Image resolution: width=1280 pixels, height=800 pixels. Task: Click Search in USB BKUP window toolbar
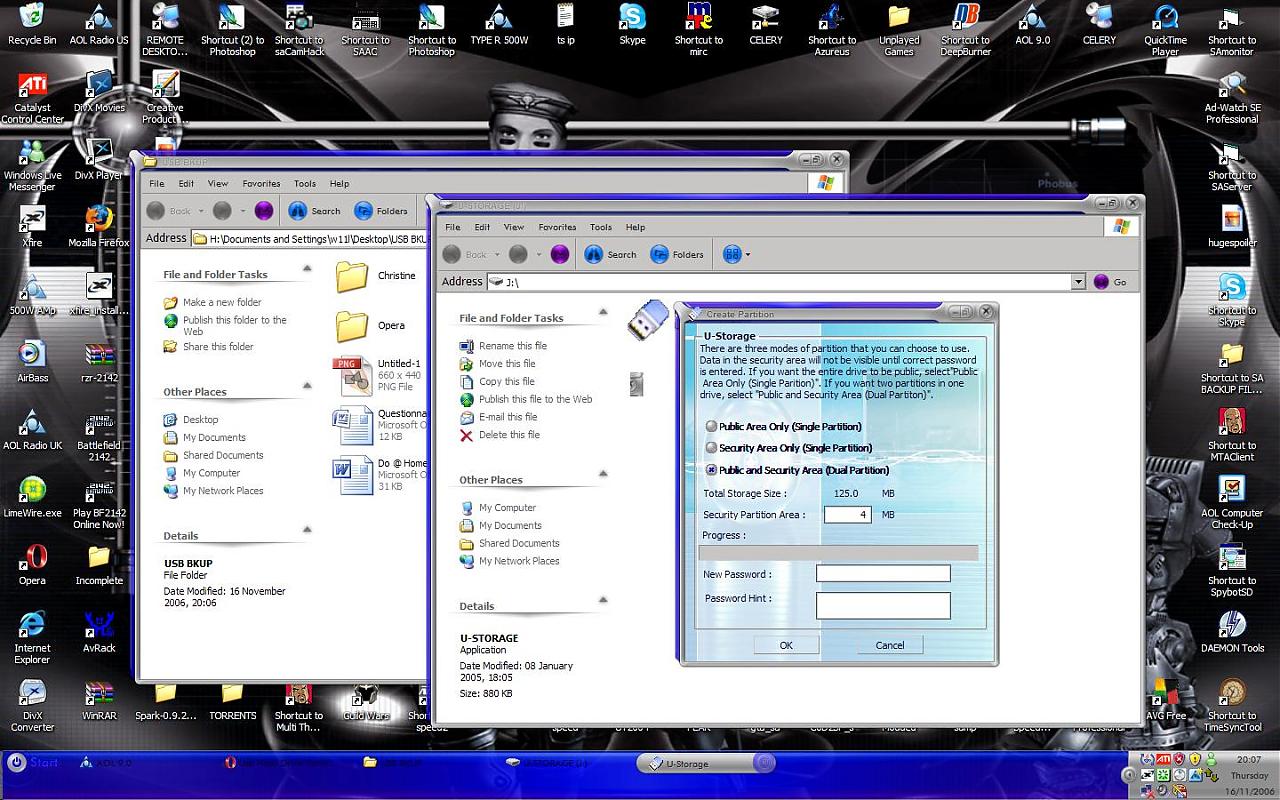coord(315,211)
